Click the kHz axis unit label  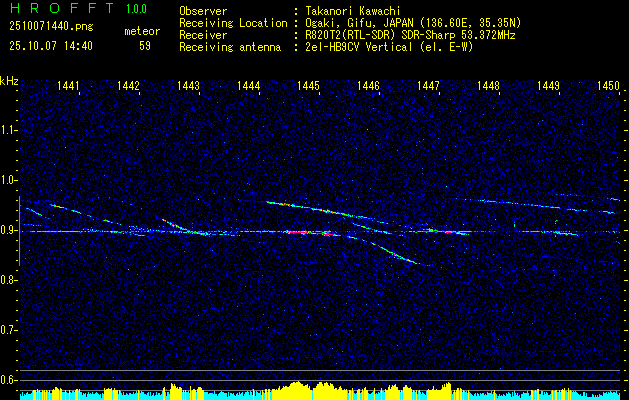[9, 80]
